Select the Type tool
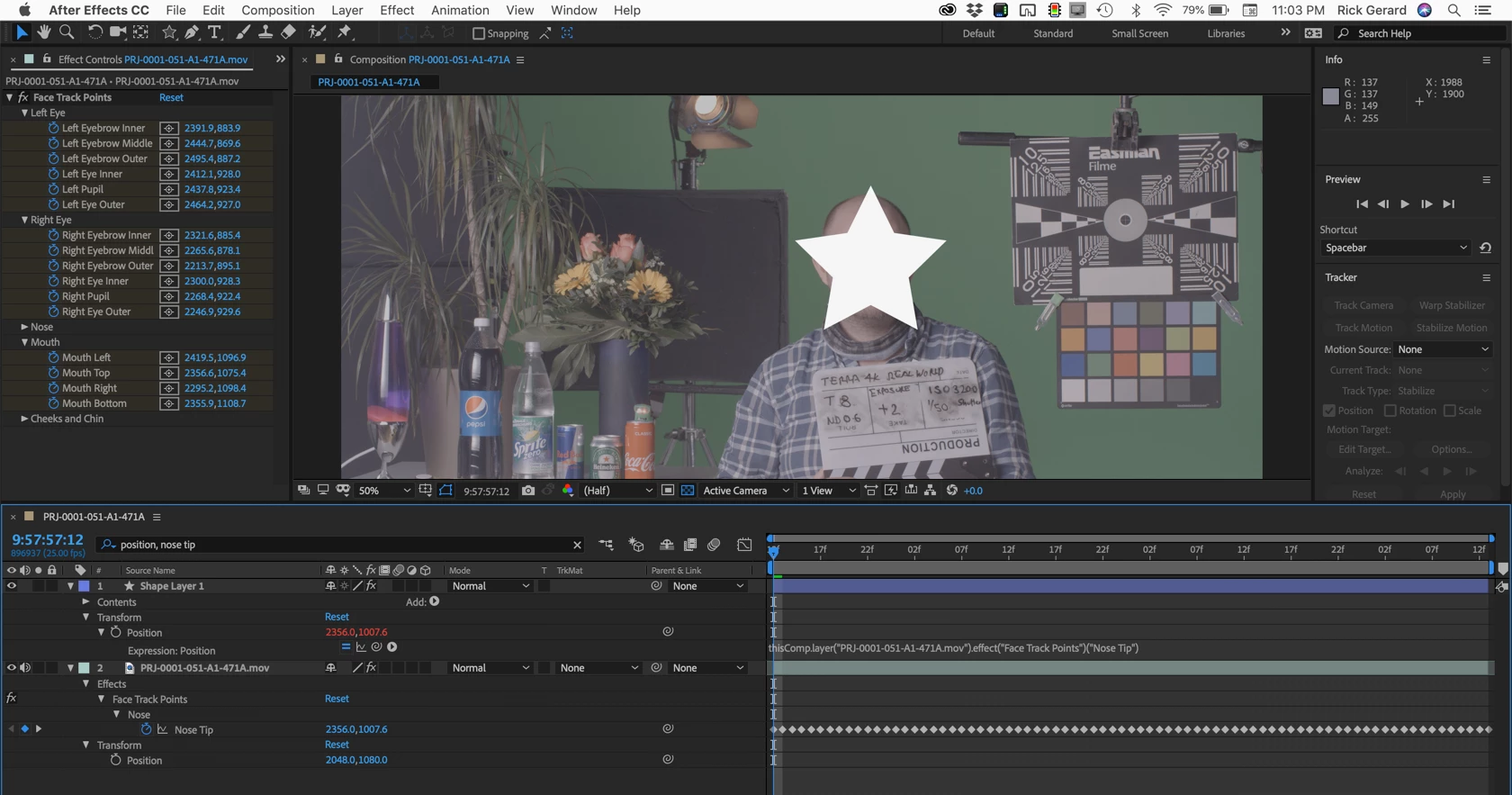The height and width of the screenshot is (795, 1512). tap(214, 32)
